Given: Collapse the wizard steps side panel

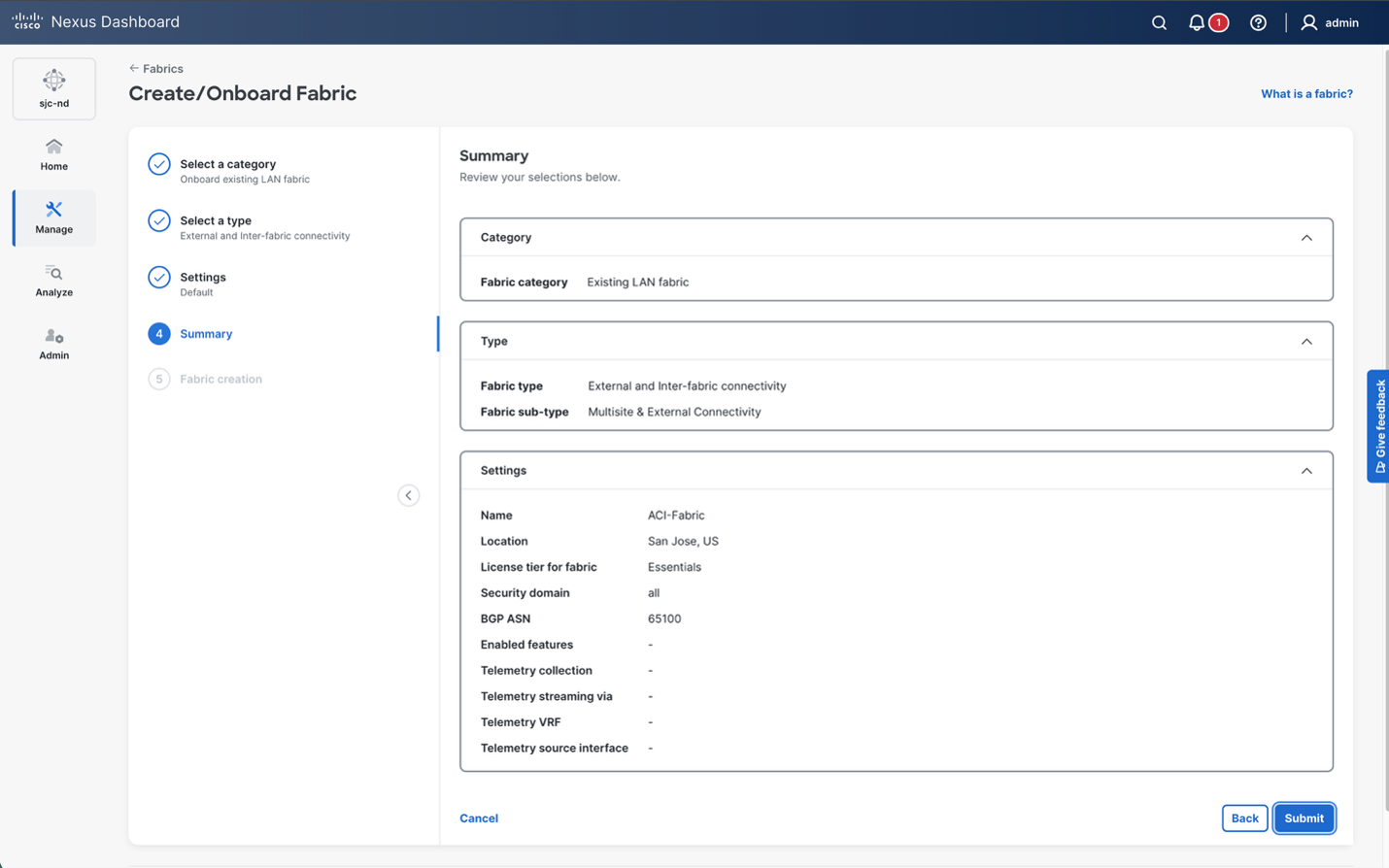Looking at the screenshot, I should pyautogui.click(x=409, y=495).
